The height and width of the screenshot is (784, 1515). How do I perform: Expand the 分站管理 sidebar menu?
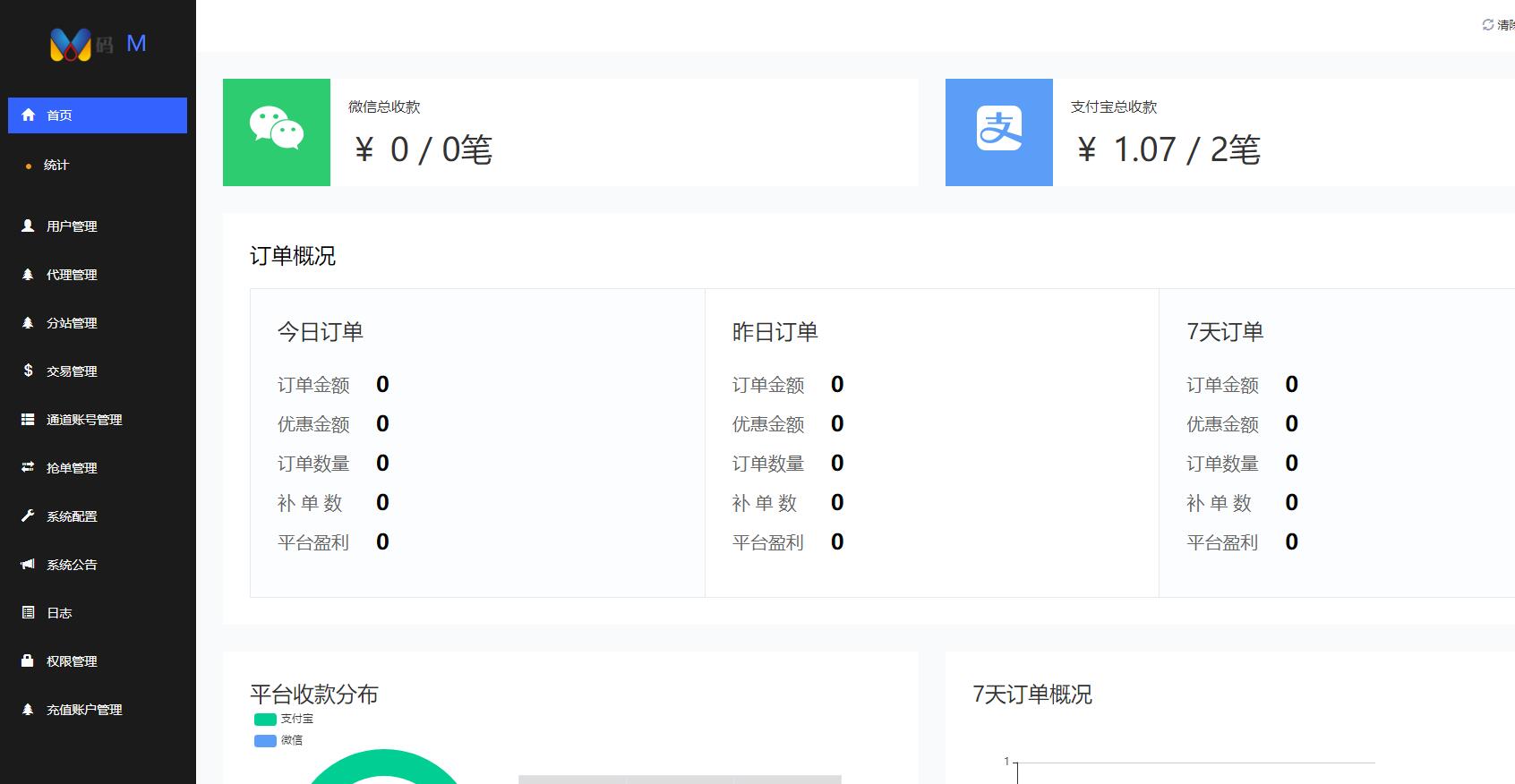72,323
